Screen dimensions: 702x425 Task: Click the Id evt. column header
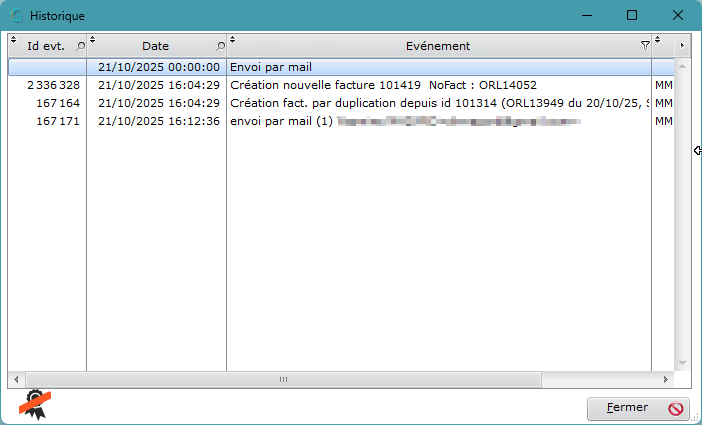(47, 46)
